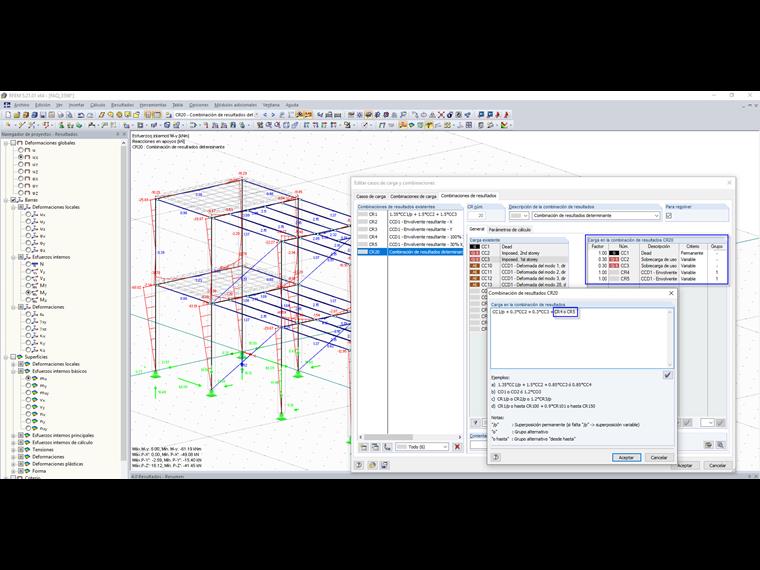760x570 pixels.
Task: Open description of combination dropdown
Action: 656,216
